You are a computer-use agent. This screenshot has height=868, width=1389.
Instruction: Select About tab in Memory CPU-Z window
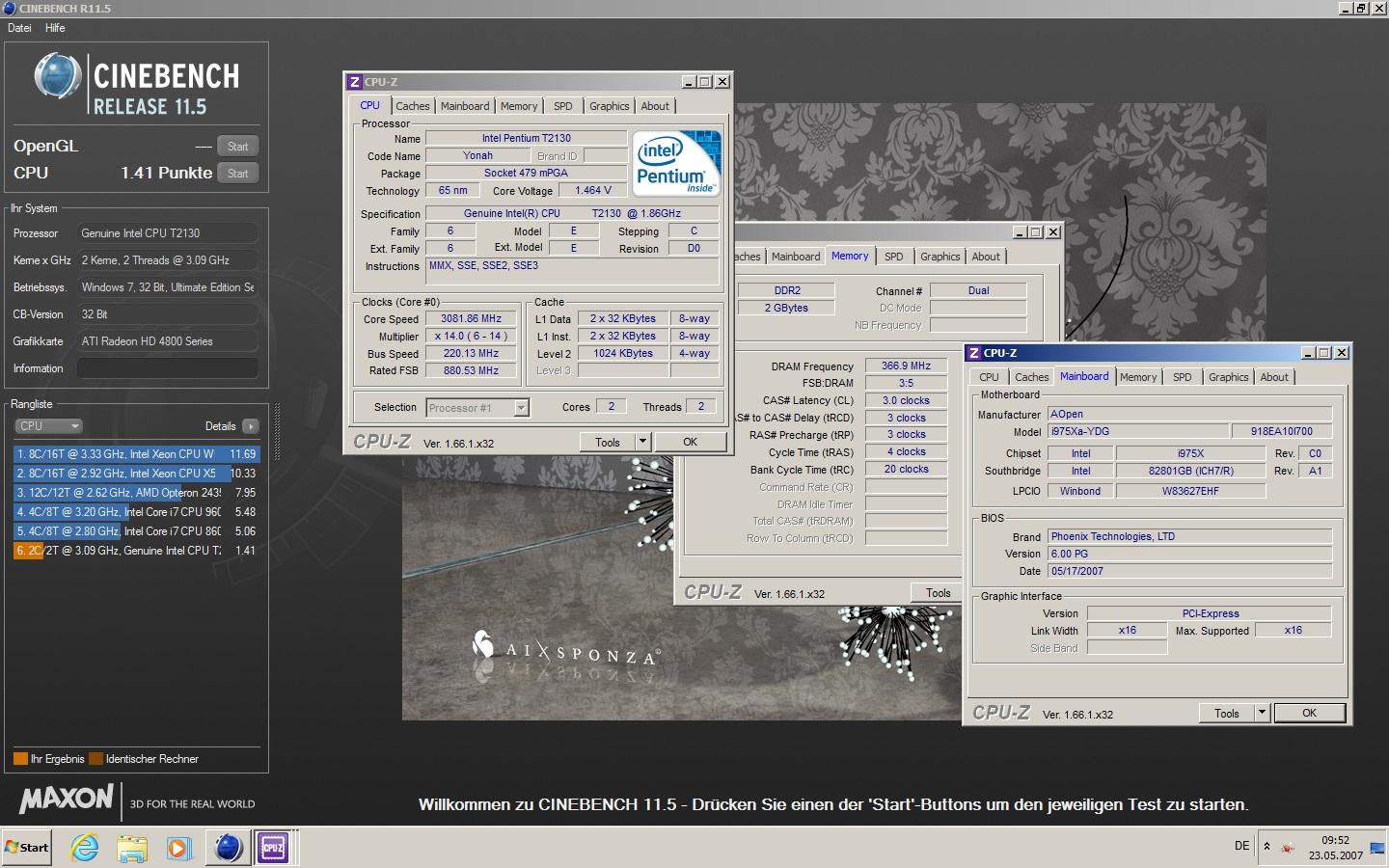[986, 257]
